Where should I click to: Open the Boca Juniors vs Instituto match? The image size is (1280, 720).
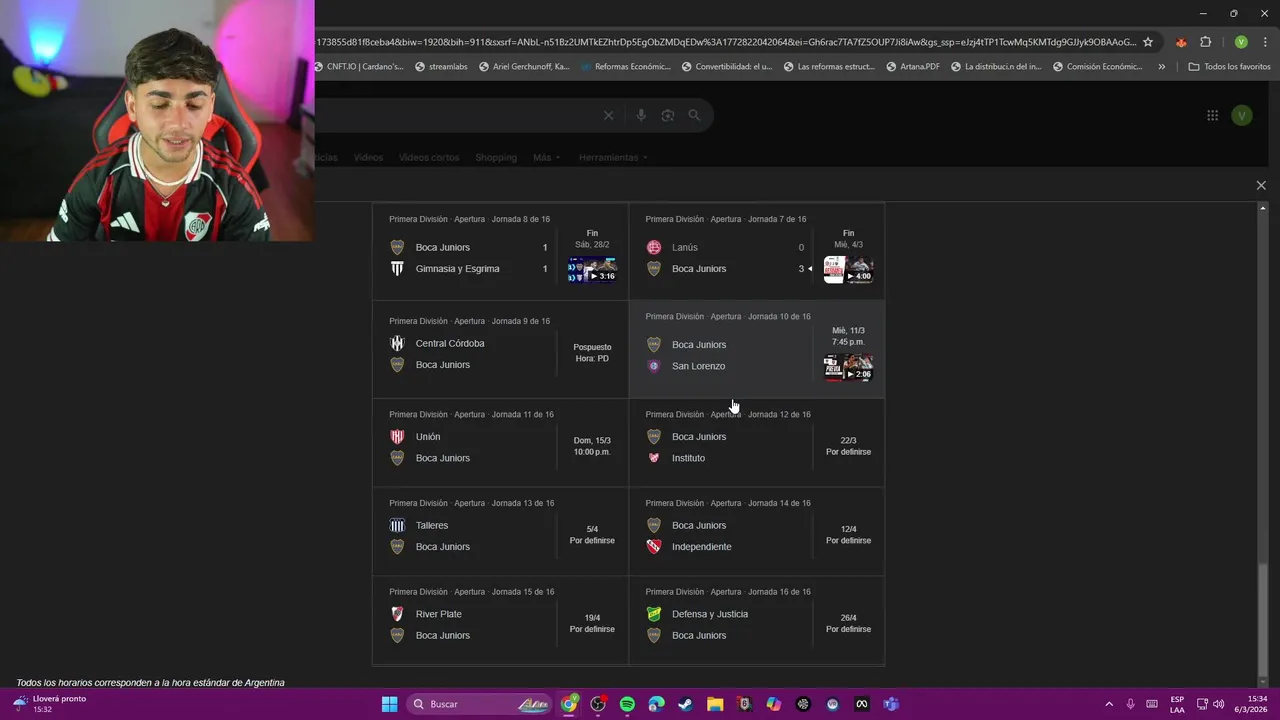756,442
